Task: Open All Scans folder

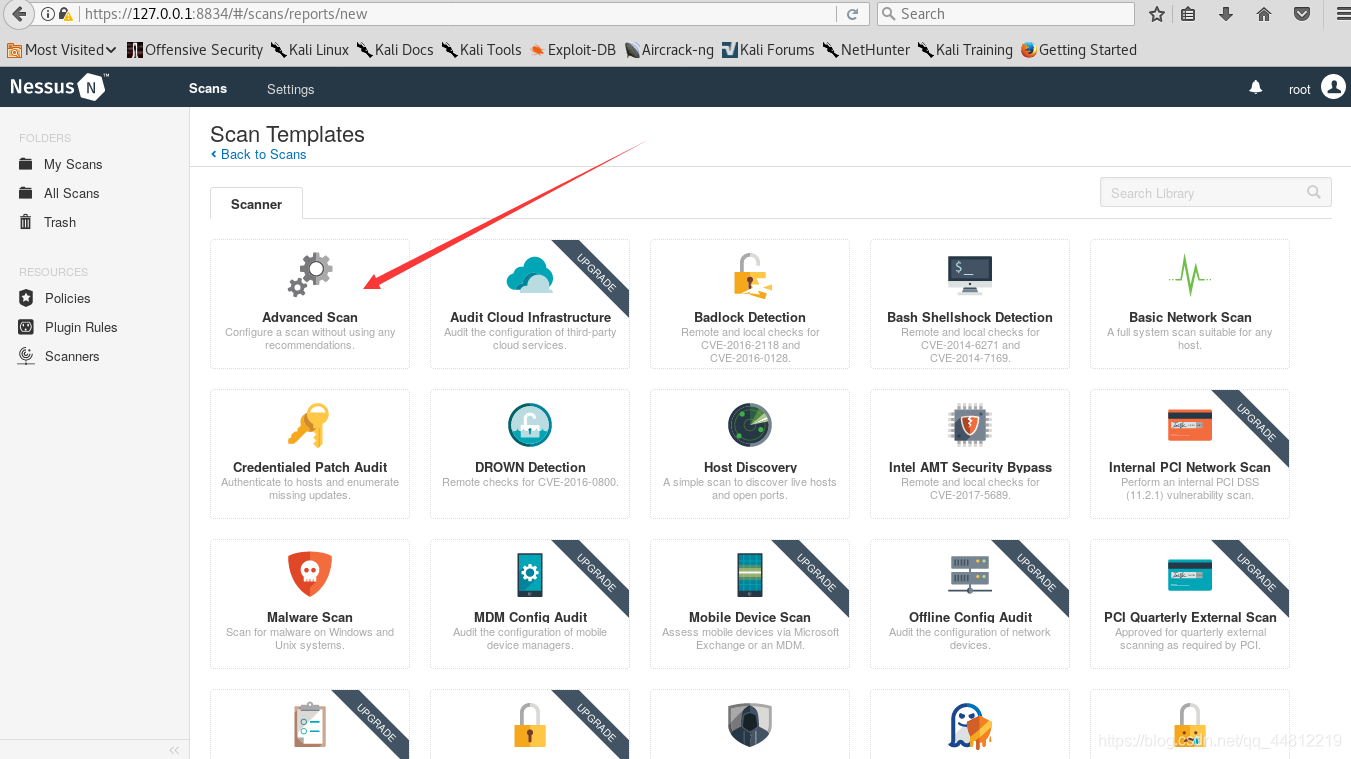Action: point(71,193)
